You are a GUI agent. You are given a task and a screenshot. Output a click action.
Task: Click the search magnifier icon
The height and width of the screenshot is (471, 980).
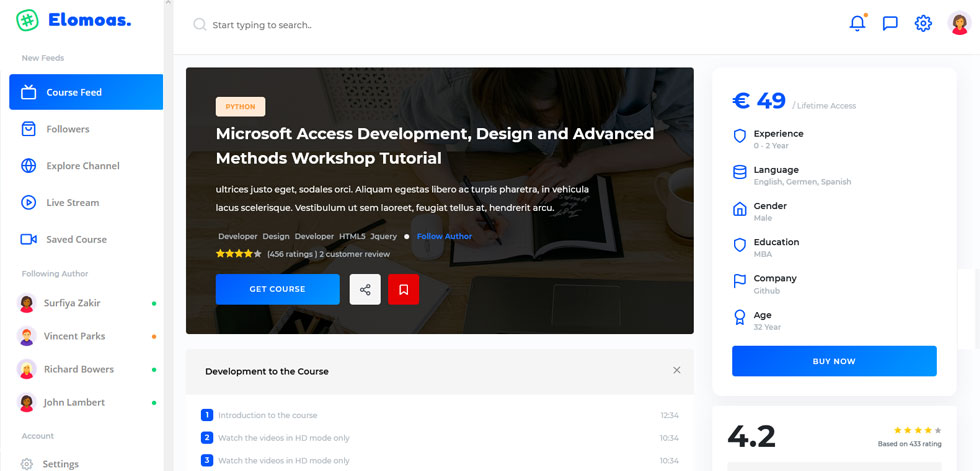coord(199,24)
